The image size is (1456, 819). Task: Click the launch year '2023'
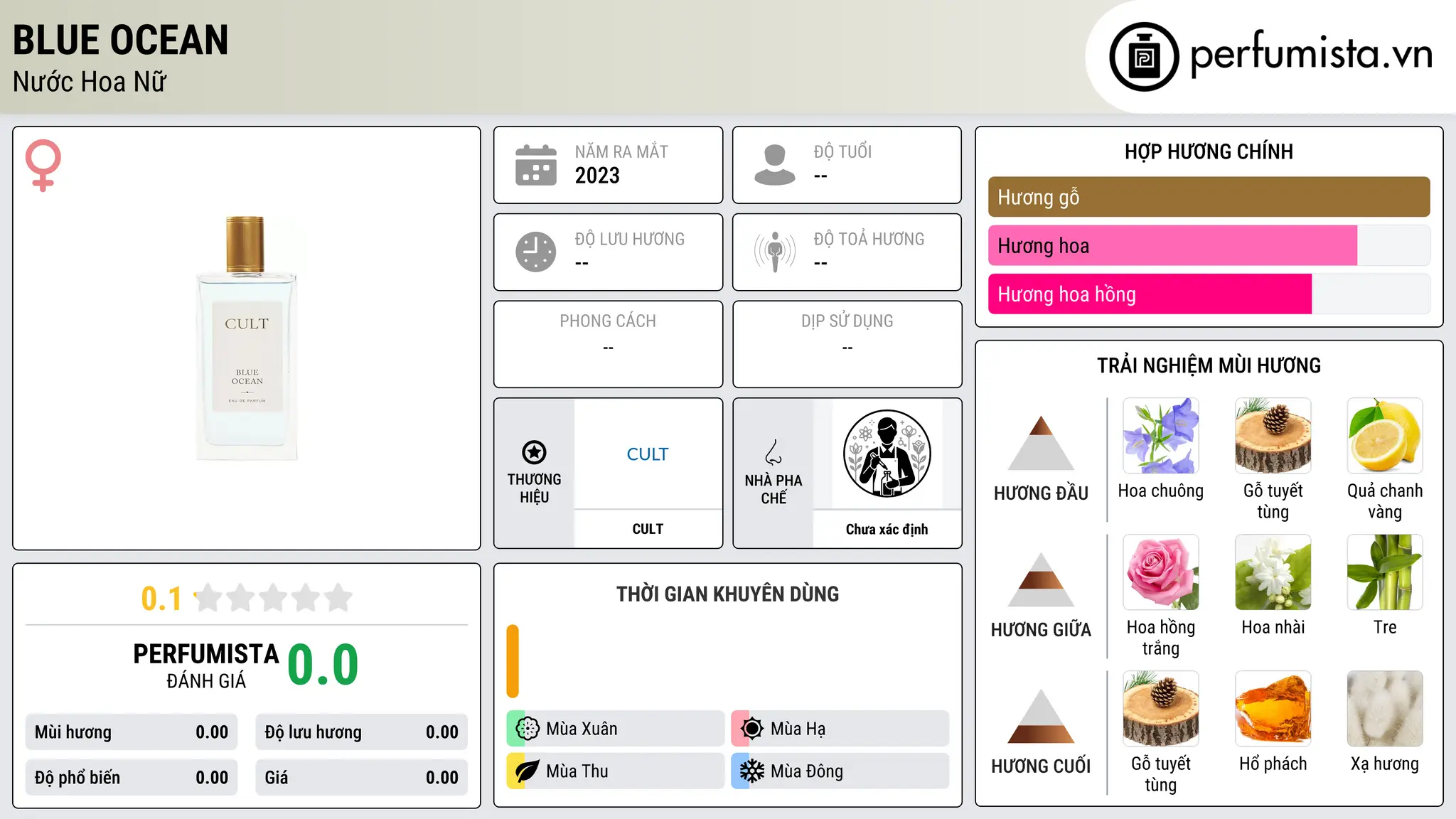[597, 176]
